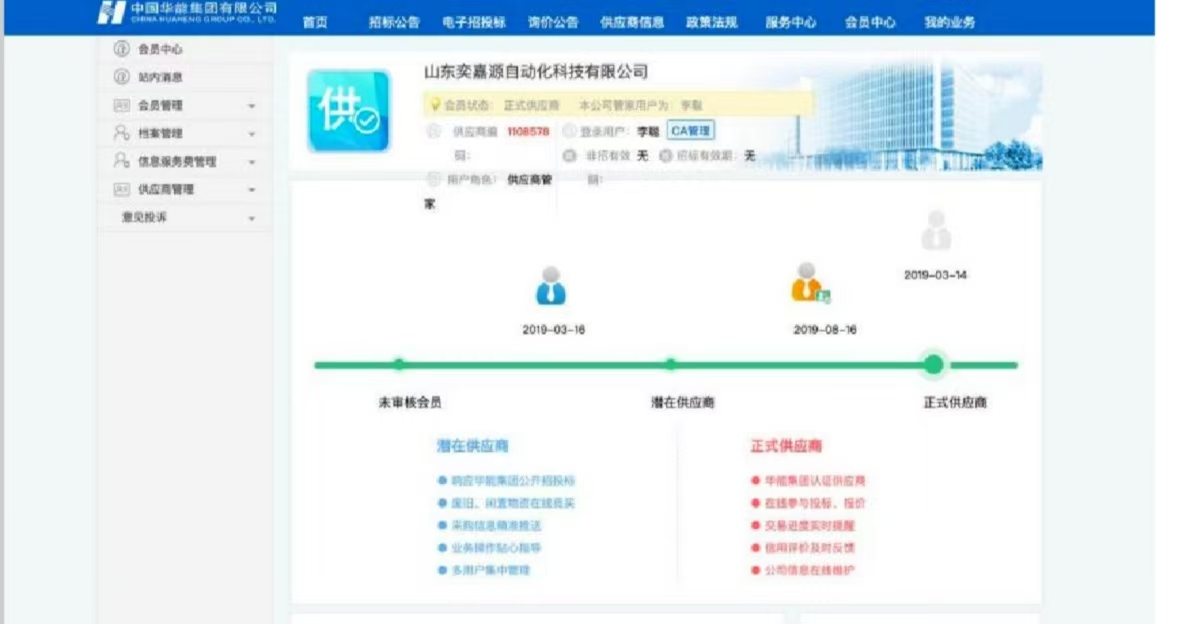
Task: Select 供应商信息 in the top menu
Action: coord(632,22)
